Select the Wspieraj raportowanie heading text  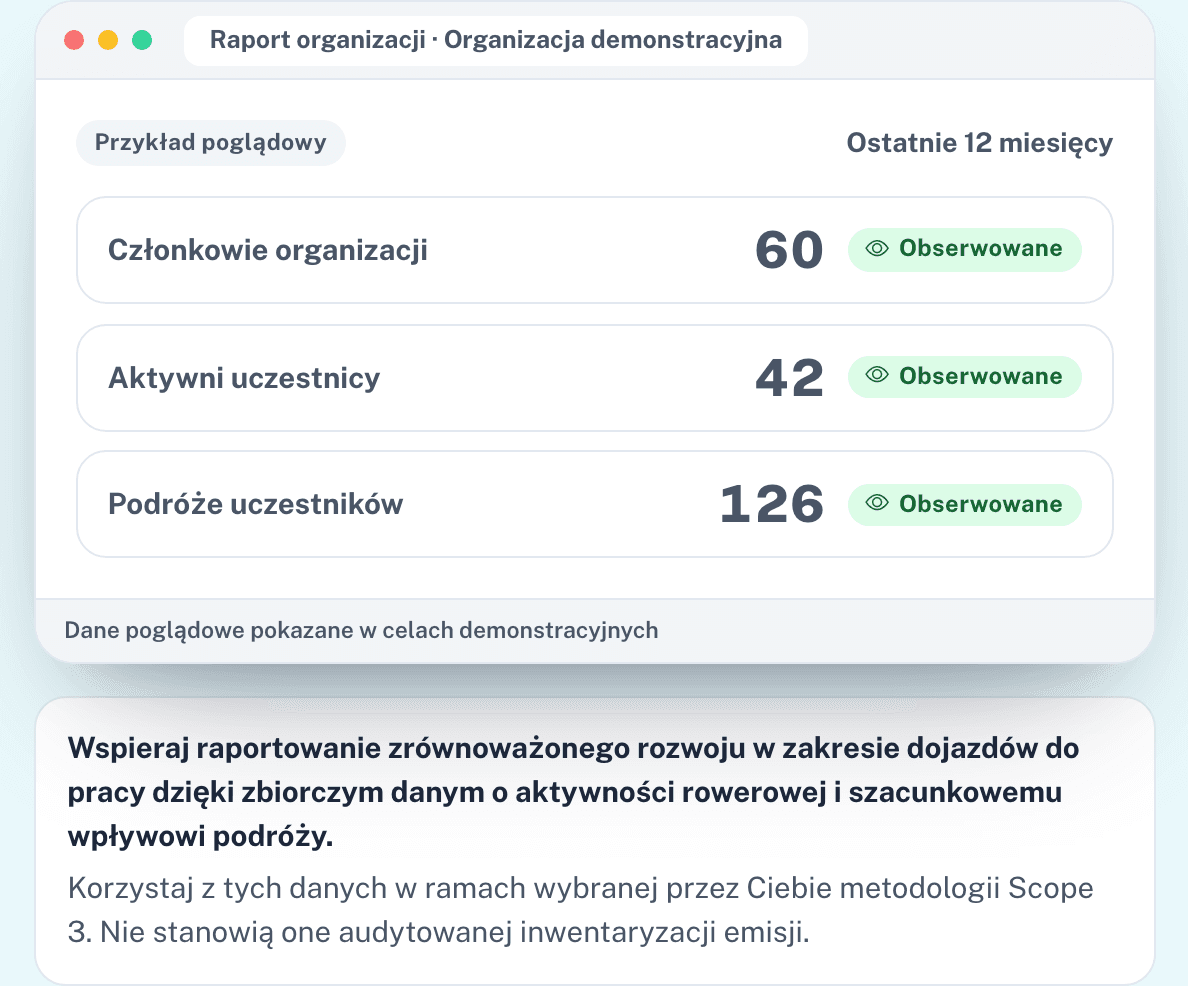[574, 792]
